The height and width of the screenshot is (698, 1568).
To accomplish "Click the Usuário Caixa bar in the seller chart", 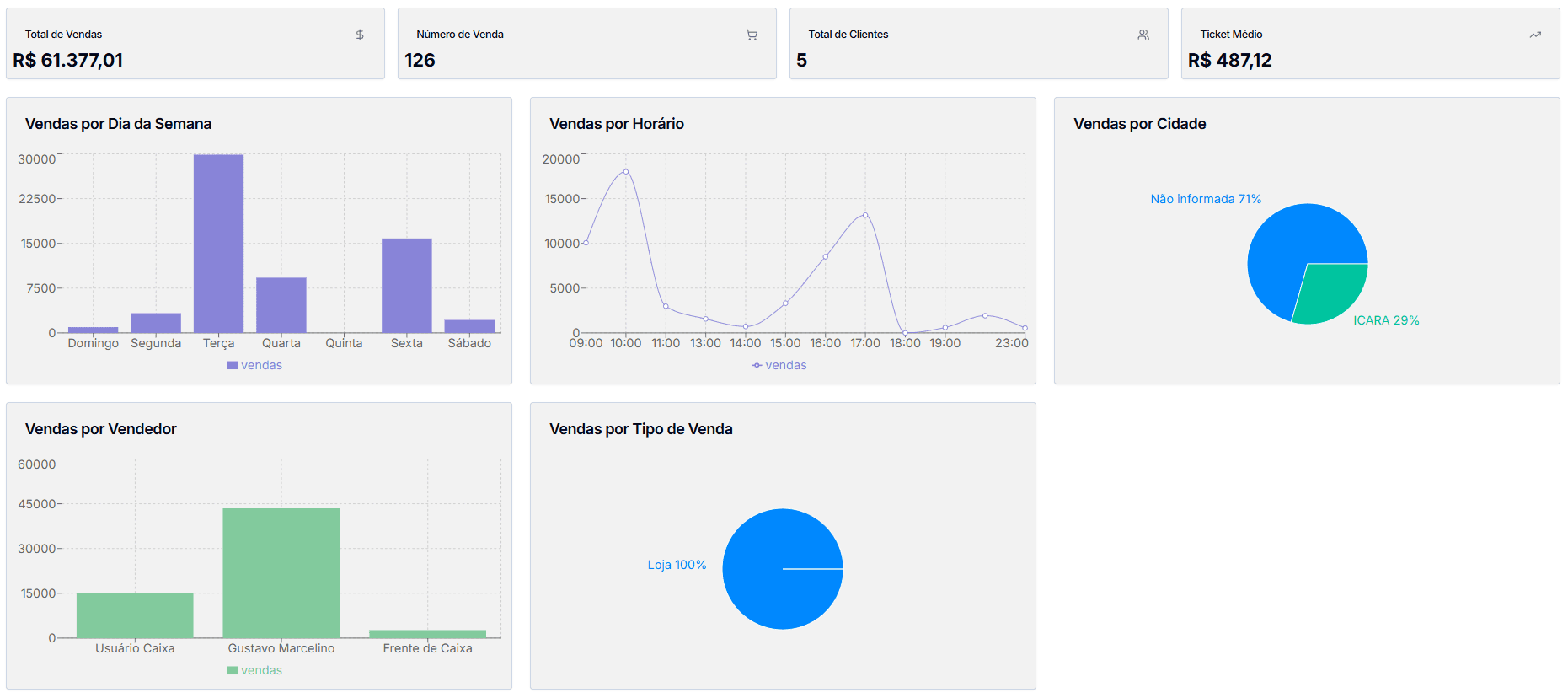I will click(x=135, y=615).
